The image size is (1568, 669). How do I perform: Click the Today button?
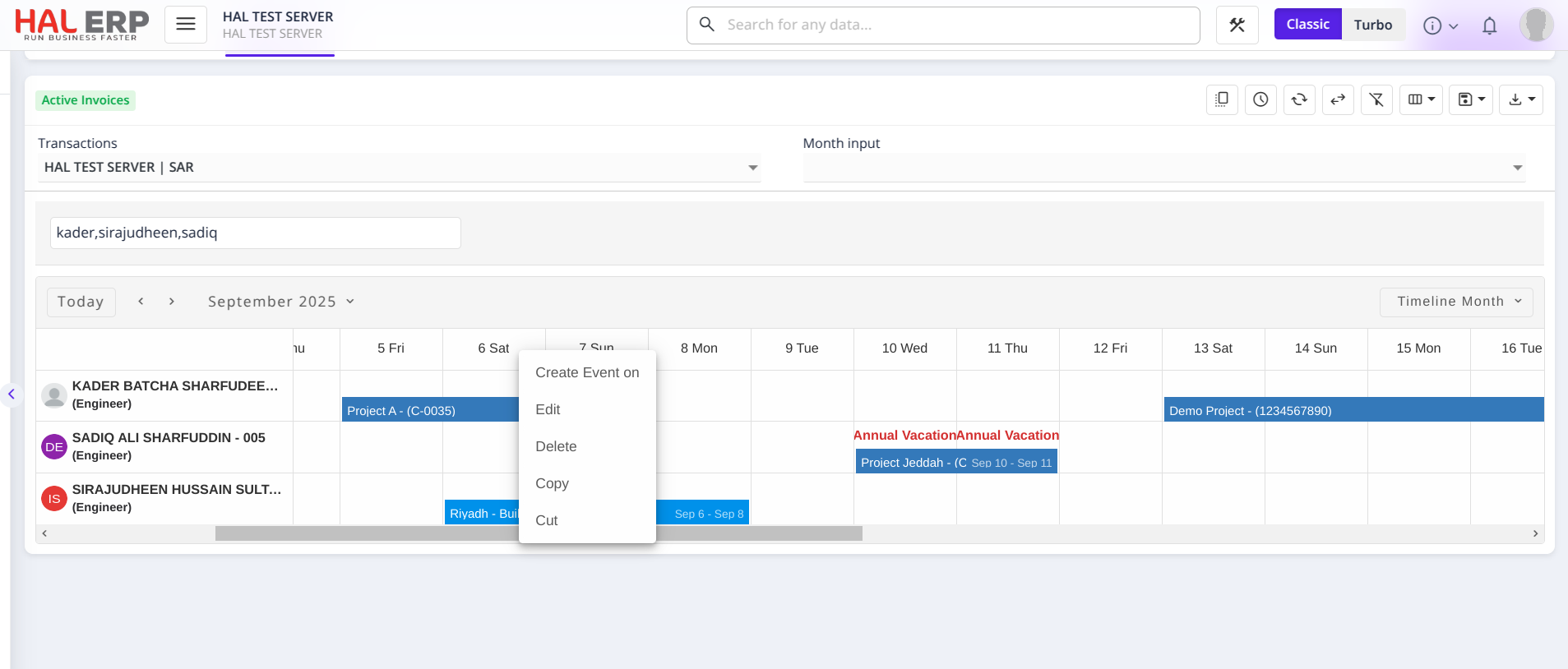pyautogui.click(x=81, y=302)
